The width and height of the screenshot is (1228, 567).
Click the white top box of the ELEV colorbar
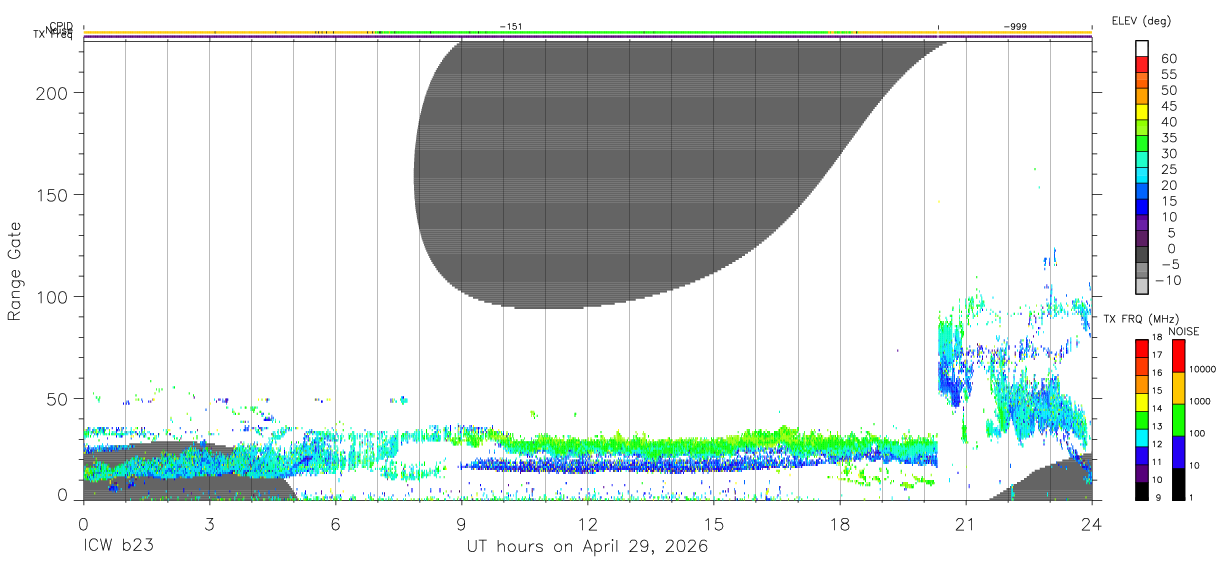pos(1142,47)
